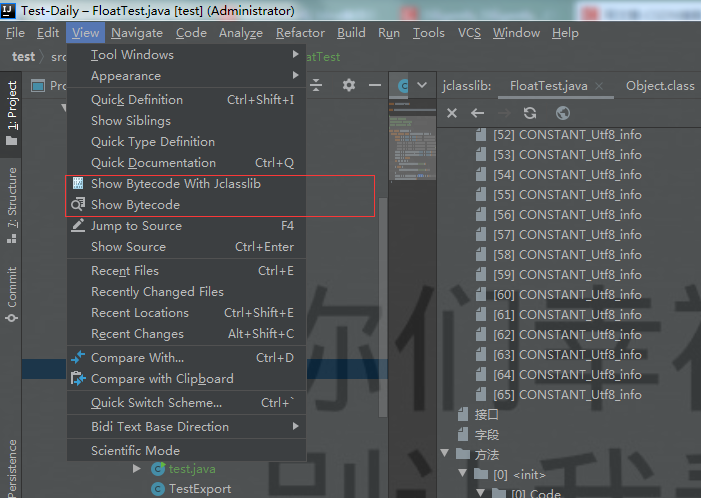Expand the test.java tree node

[137, 469]
